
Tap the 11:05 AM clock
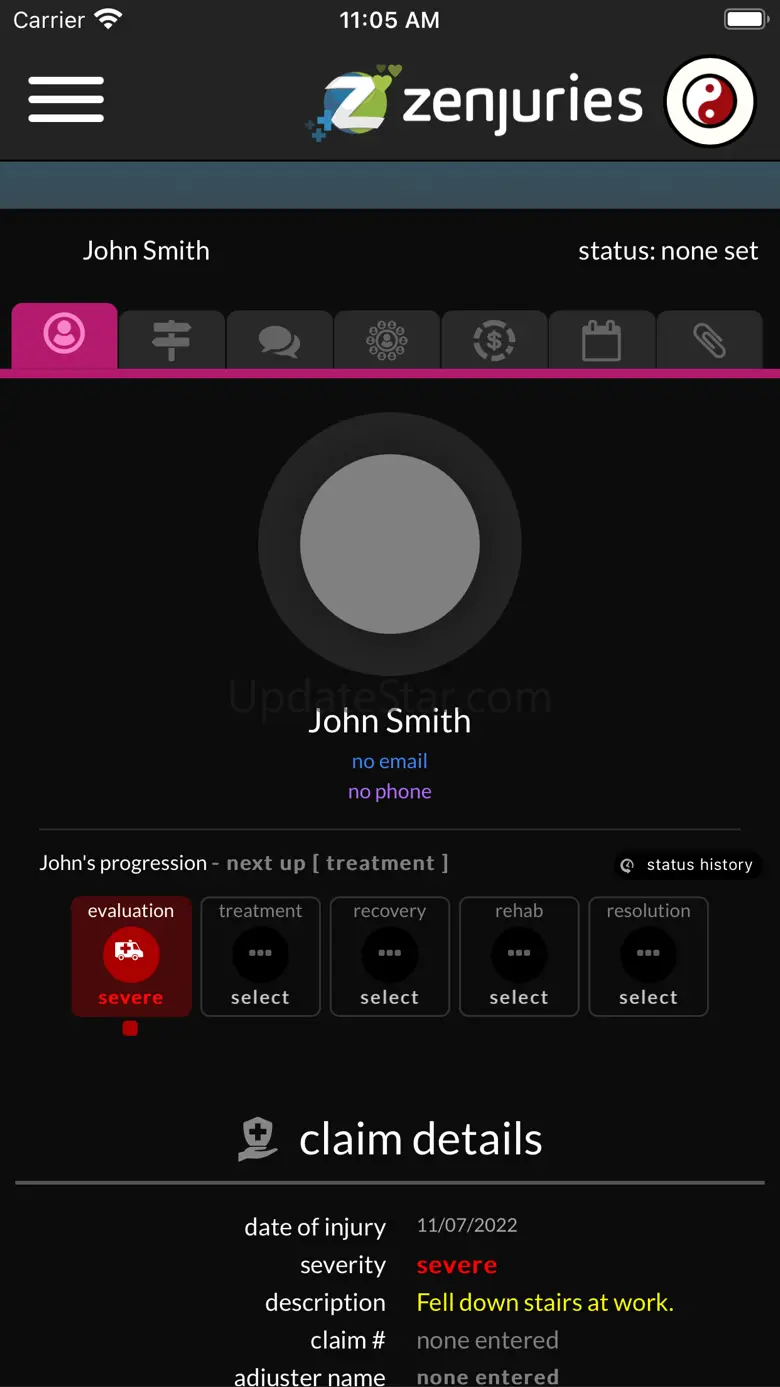[x=389, y=20]
